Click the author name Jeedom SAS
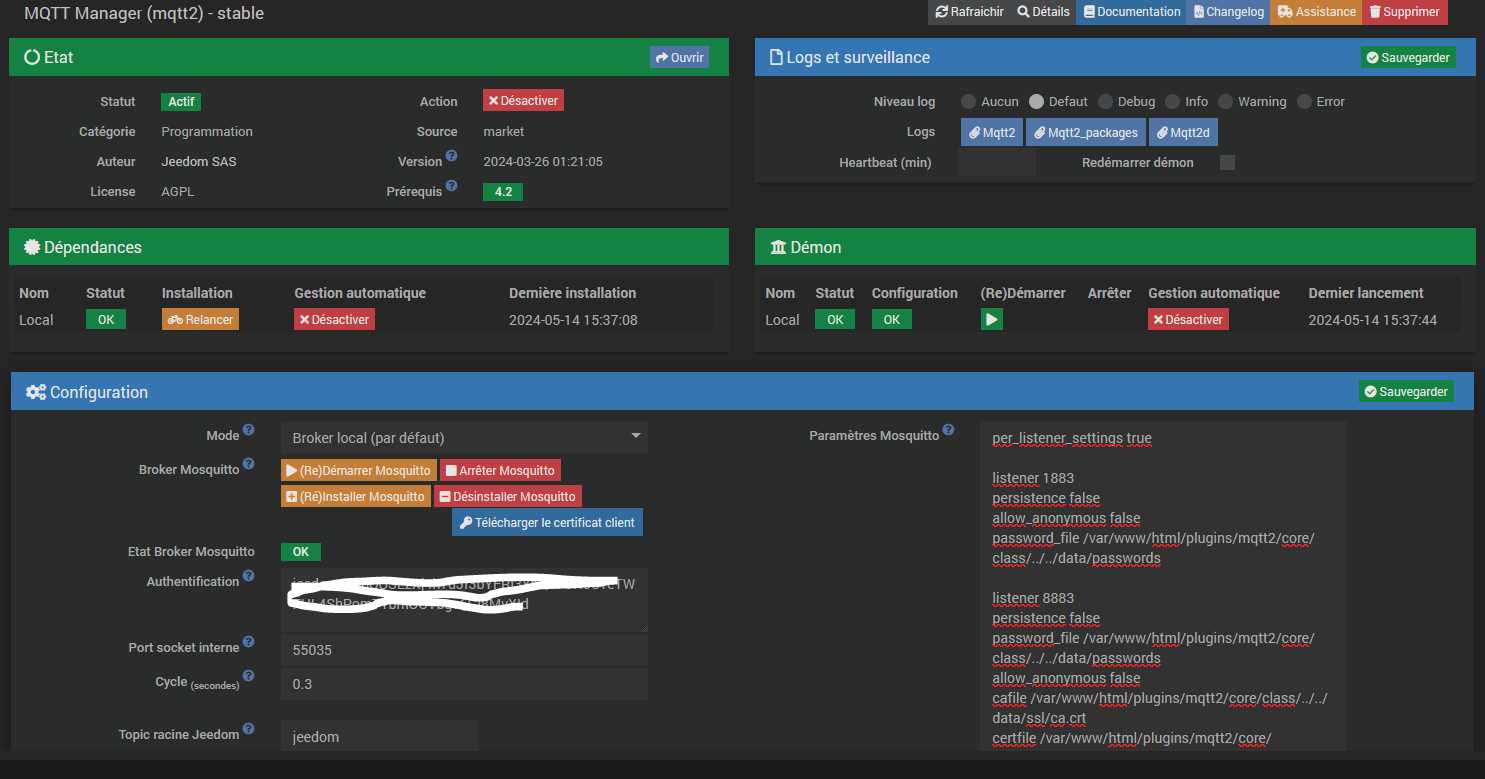 (199, 161)
